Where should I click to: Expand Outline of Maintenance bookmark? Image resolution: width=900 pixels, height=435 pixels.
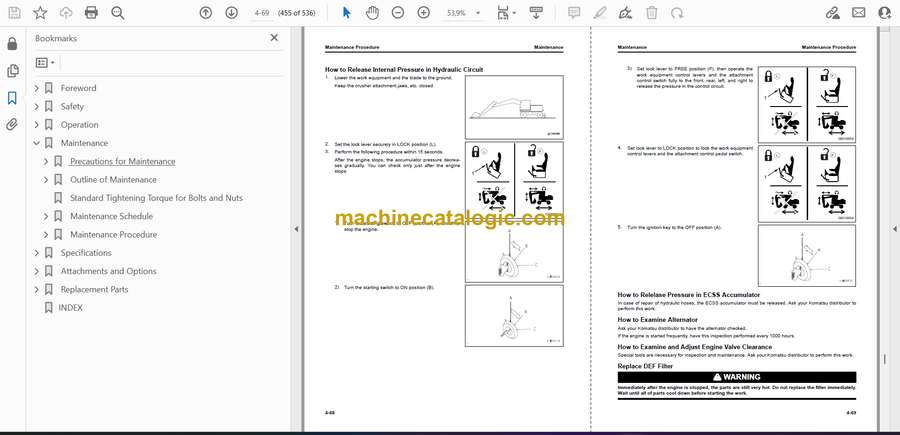coord(46,180)
